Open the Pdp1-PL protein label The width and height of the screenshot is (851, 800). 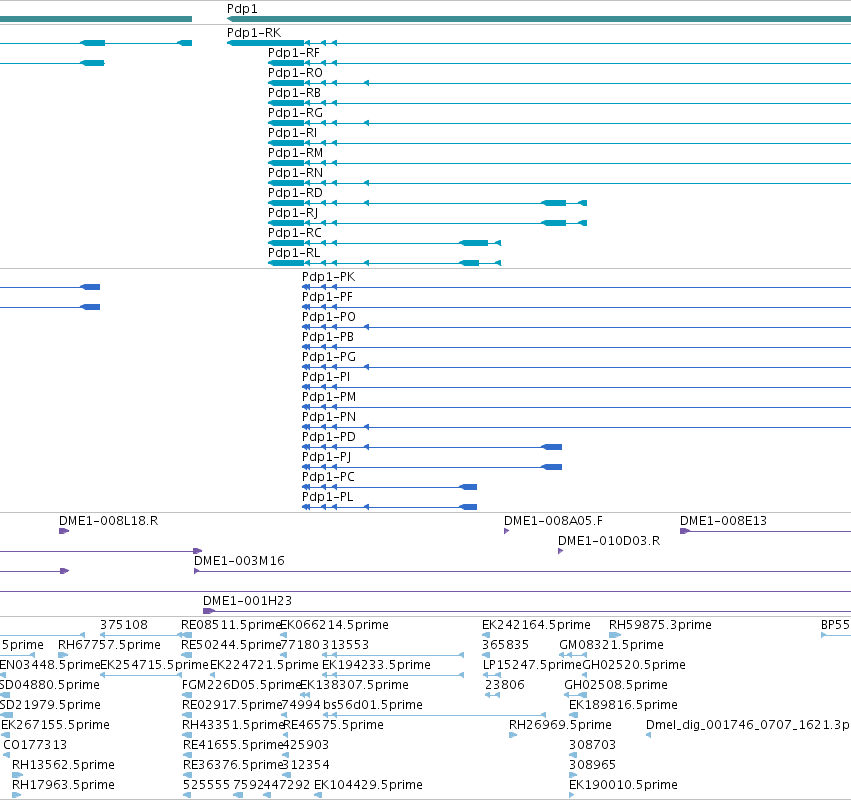coord(327,497)
